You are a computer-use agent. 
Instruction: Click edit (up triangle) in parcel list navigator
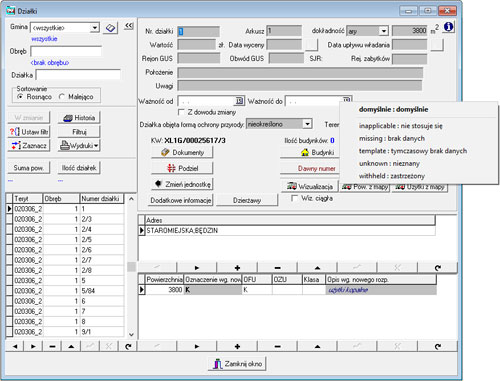[71, 346]
